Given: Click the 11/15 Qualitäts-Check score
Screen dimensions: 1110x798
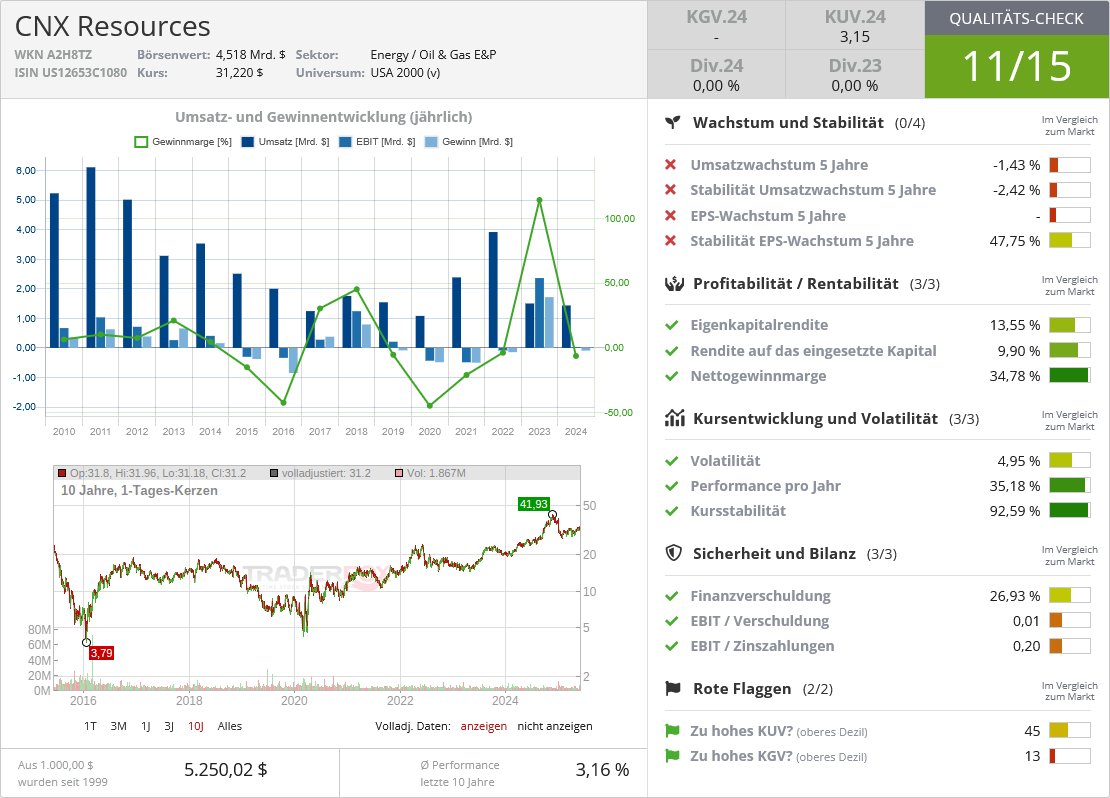Looking at the screenshot, I should tap(1017, 67).
